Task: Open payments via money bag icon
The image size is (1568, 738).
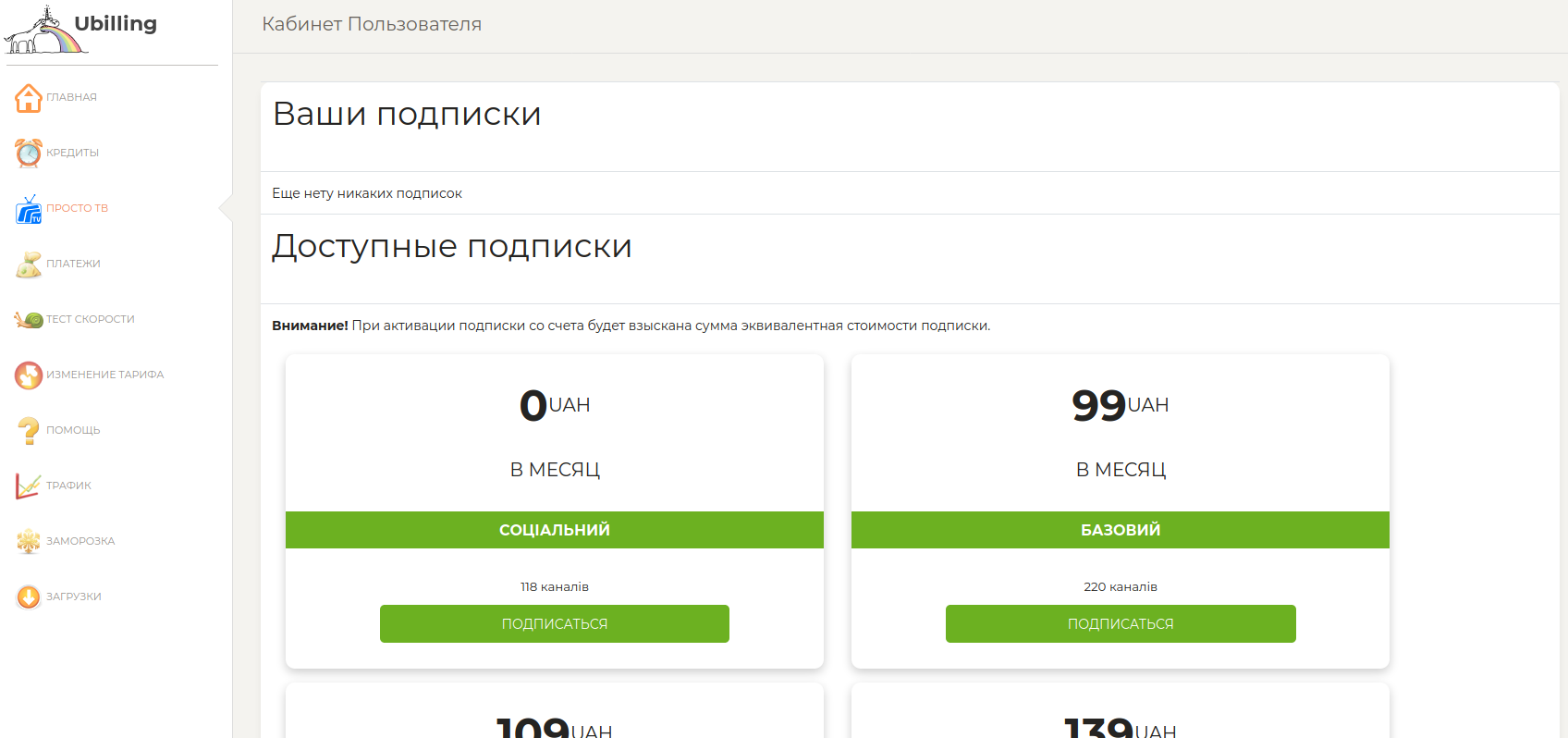Action: coord(29,264)
